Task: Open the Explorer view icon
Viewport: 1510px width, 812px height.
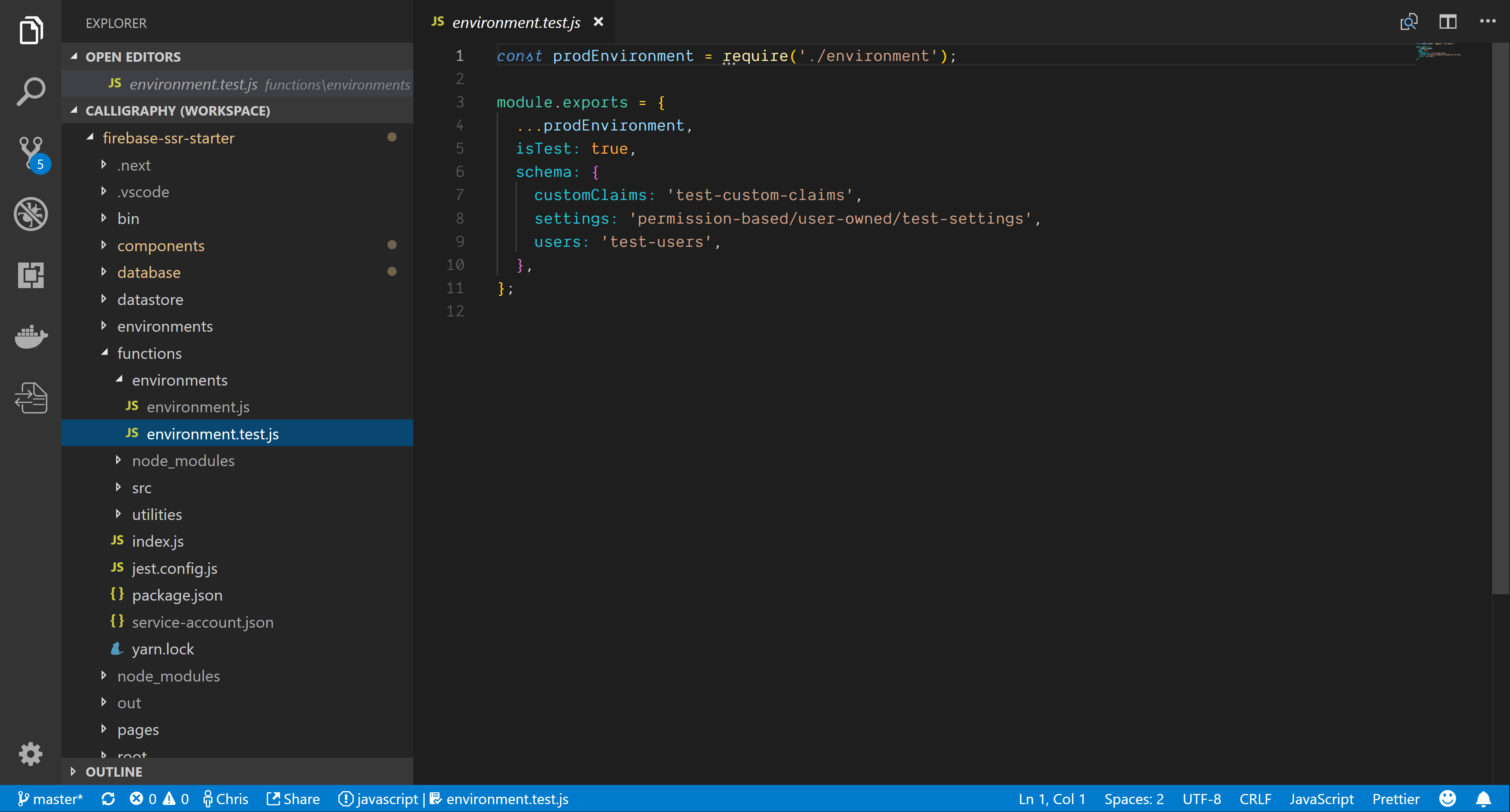Action: pos(31,30)
